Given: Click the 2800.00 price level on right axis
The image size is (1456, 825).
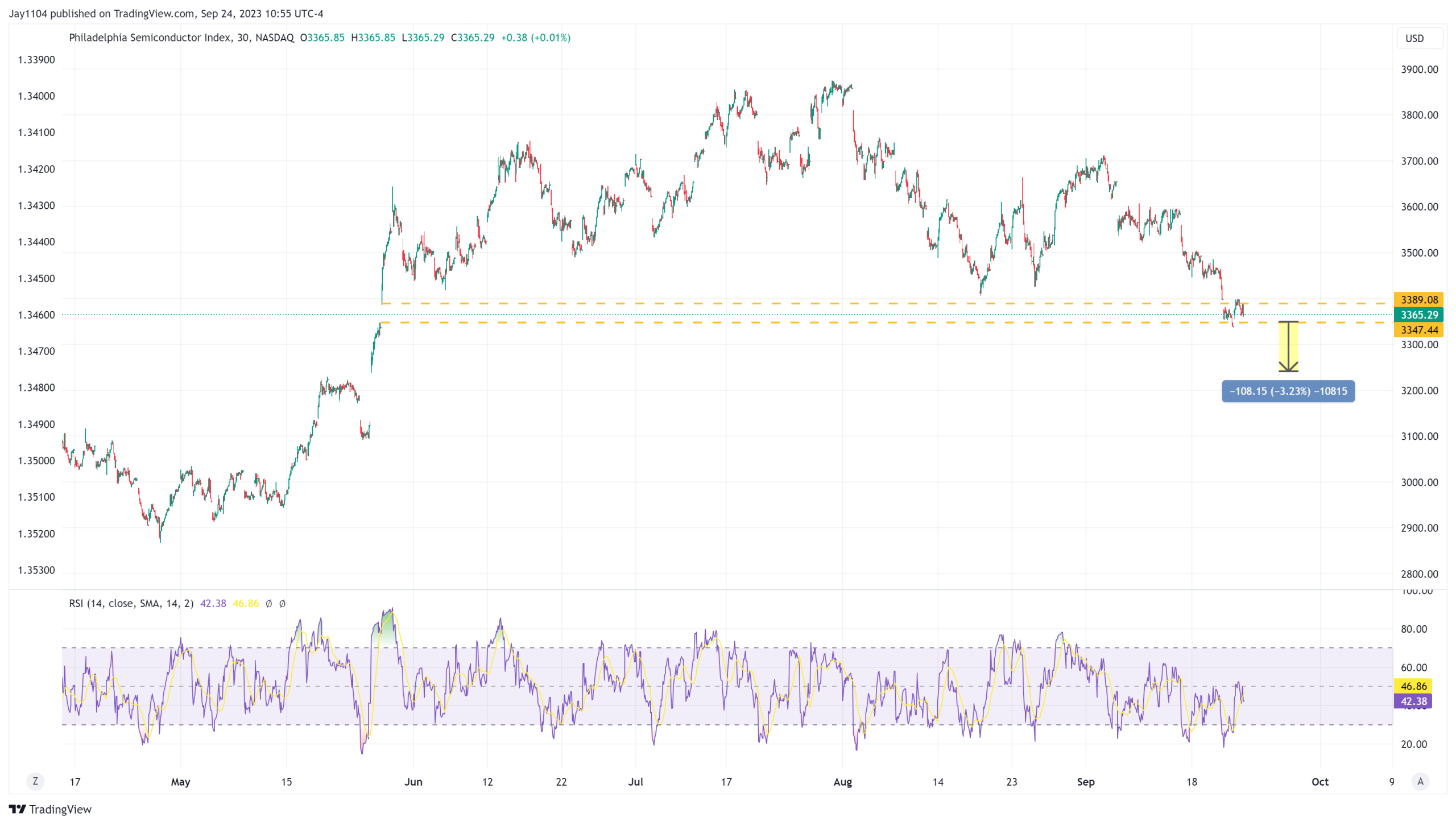Looking at the screenshot, I should 1419,574.
